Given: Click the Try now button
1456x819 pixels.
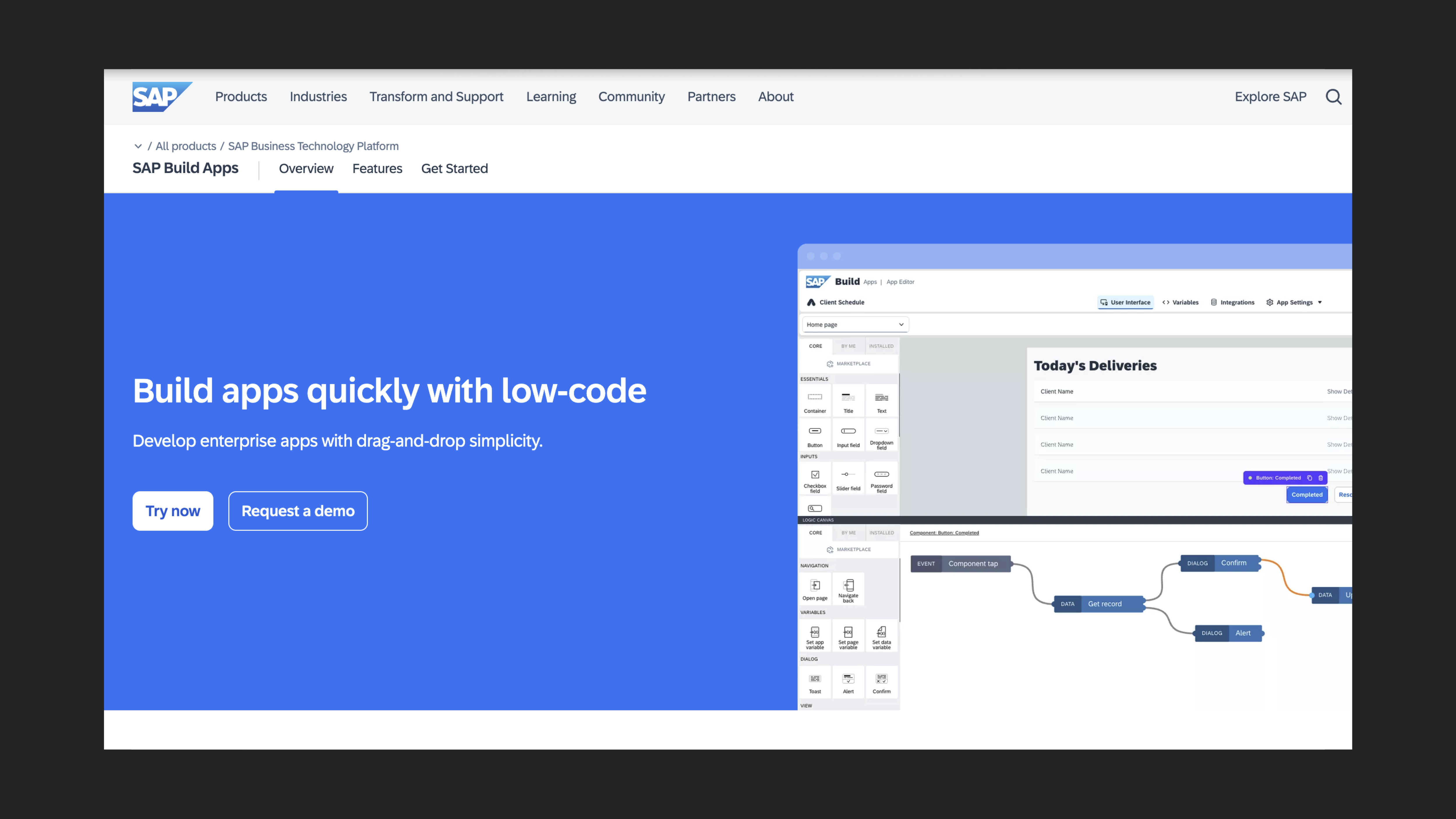Looking at the screenshot, I should coord(172,511).
